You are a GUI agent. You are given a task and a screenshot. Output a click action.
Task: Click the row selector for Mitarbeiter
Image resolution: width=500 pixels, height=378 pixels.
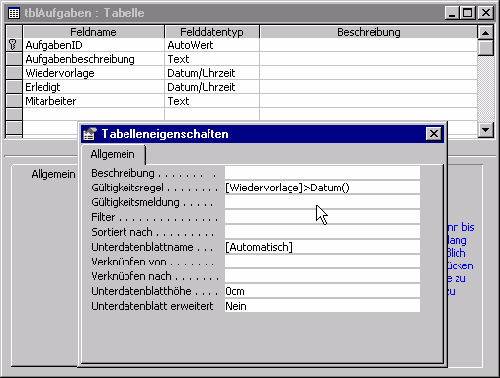(14, 101)
